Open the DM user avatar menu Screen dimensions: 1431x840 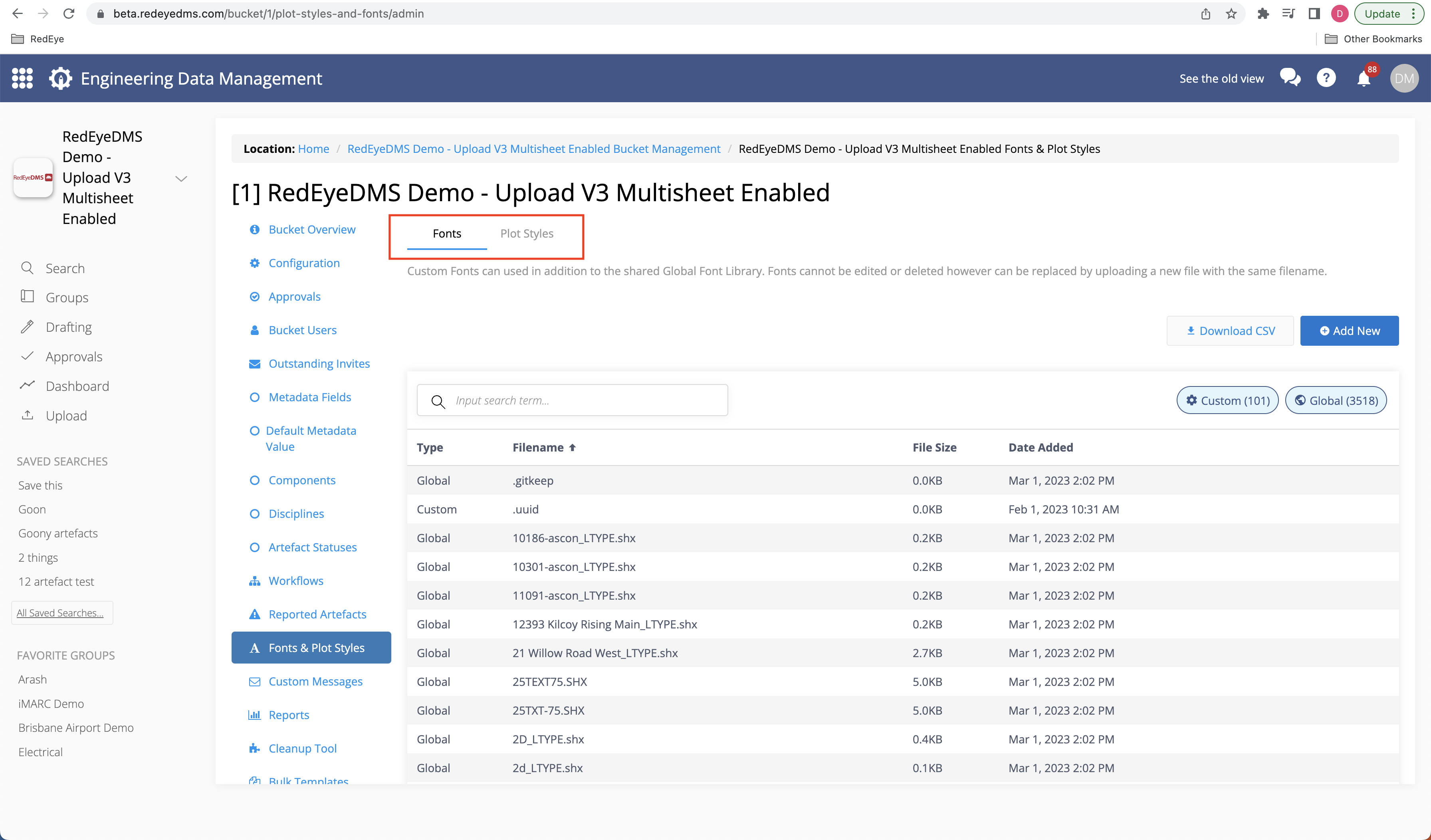[x=1404, y=78]
